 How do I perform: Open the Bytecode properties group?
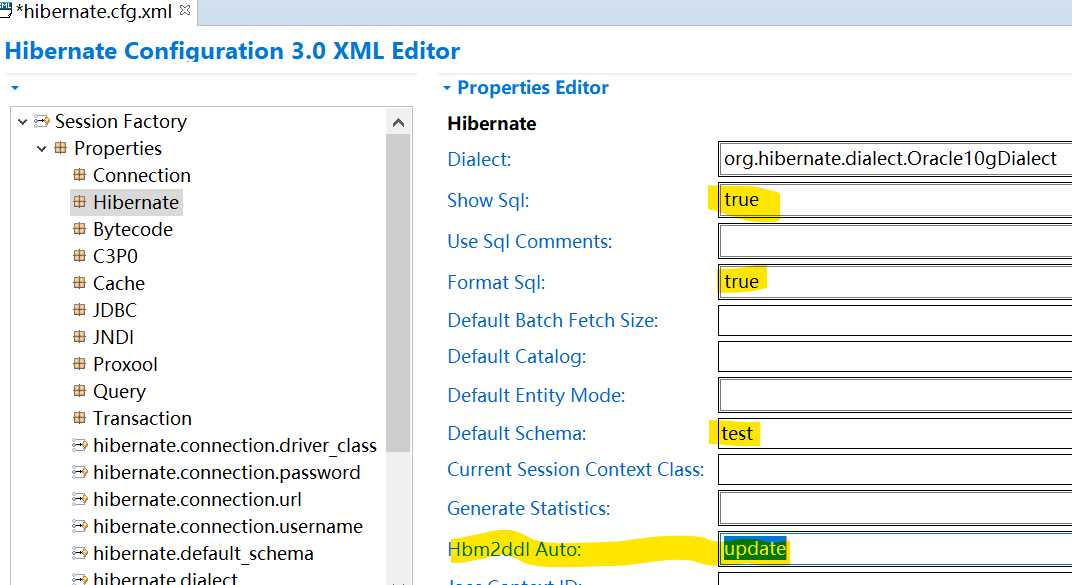[133, 230]
